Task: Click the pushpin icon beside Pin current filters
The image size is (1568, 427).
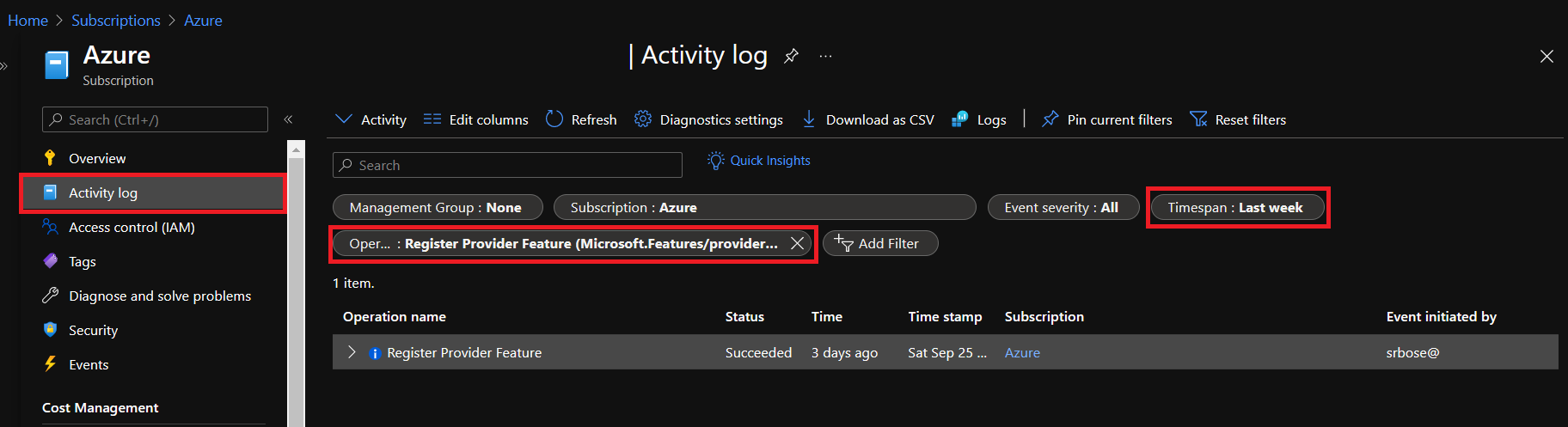Action: pos(1050,119)
